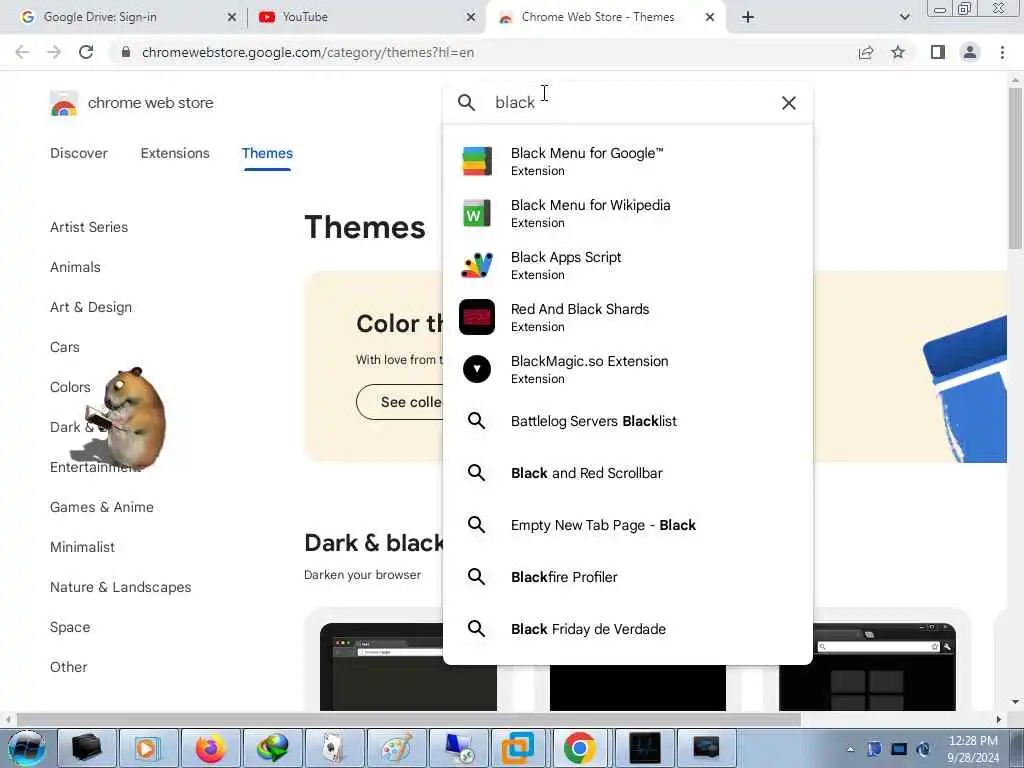This screenshot has height=768, width=1024.
Task: Focus the search field containing black
Action: (627, 103)
